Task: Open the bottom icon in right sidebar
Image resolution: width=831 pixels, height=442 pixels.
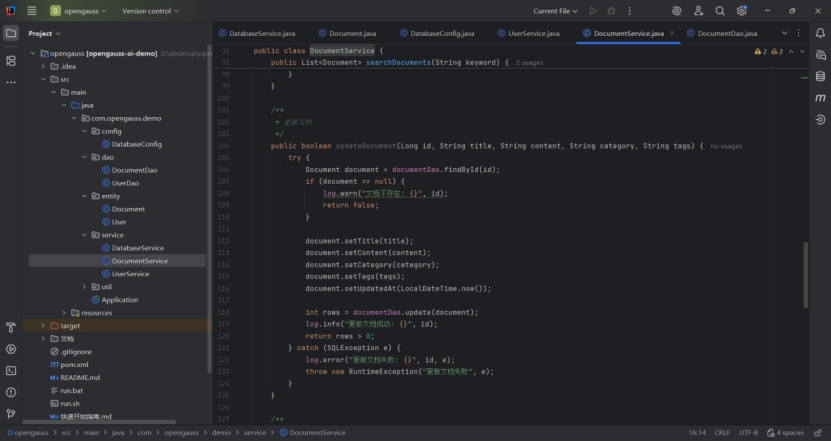Action: 820,120
